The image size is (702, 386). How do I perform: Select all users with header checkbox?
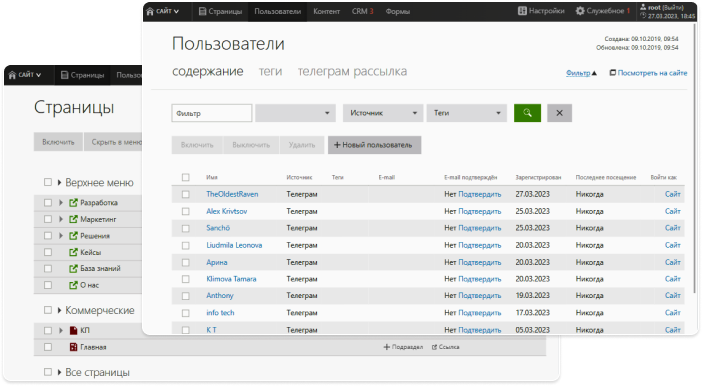pyautogui.click(x=185, y=177)
